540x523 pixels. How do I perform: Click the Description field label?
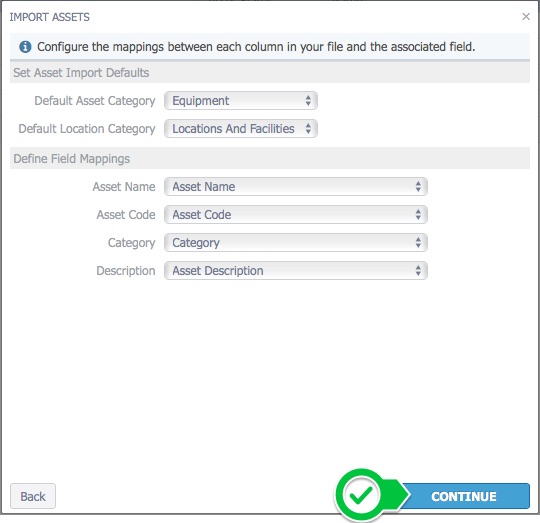pos(126,271)
